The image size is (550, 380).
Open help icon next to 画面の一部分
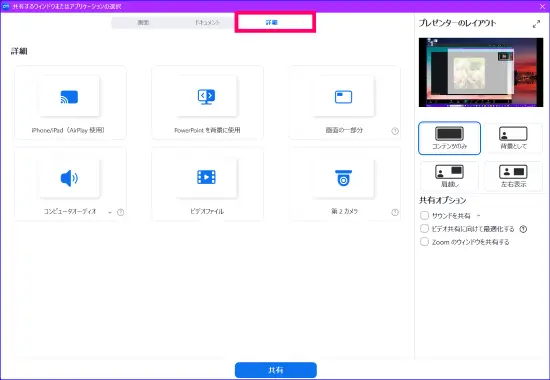(395, 131)
